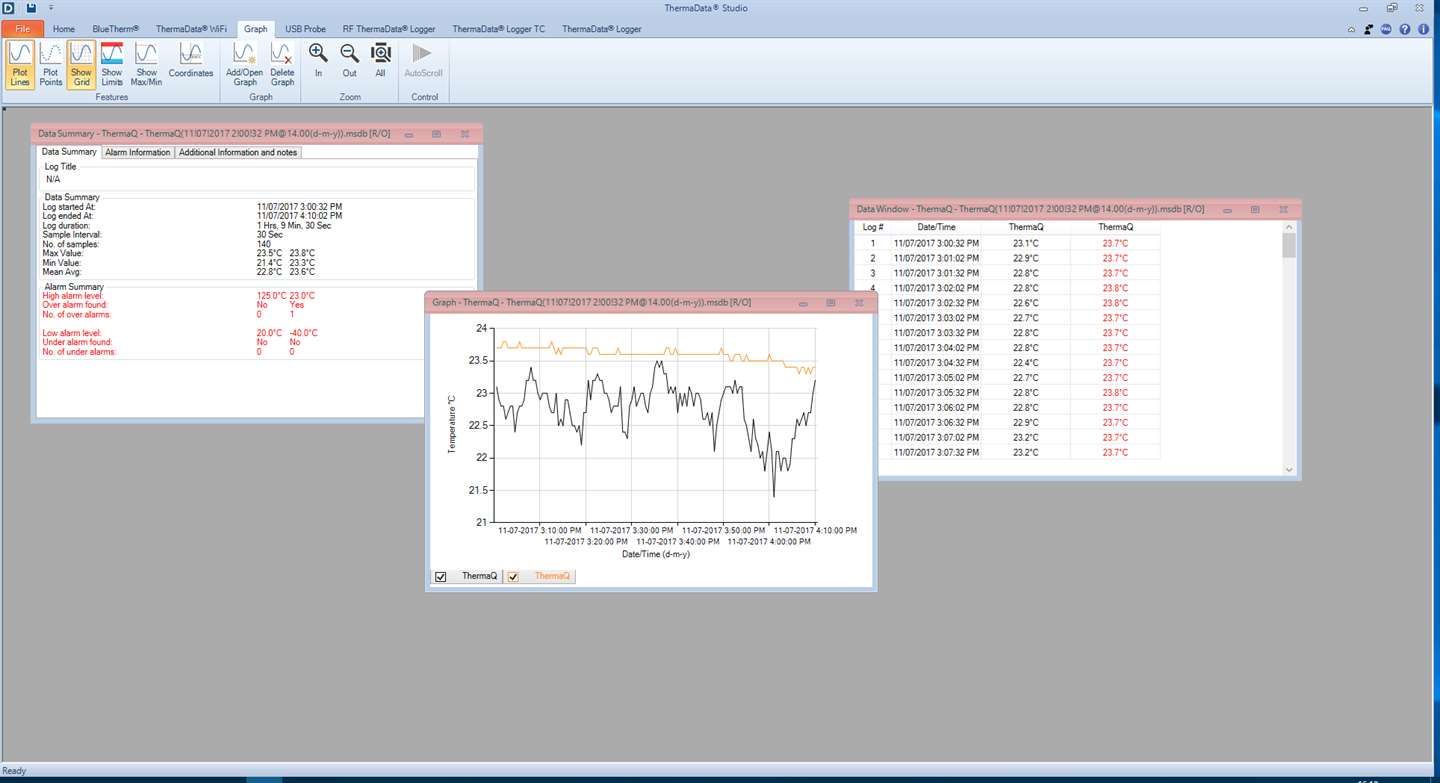The width and height of the screenshot is (1440, 783).
Task: Minimize the Graph child window
Action: coord(803,302)
